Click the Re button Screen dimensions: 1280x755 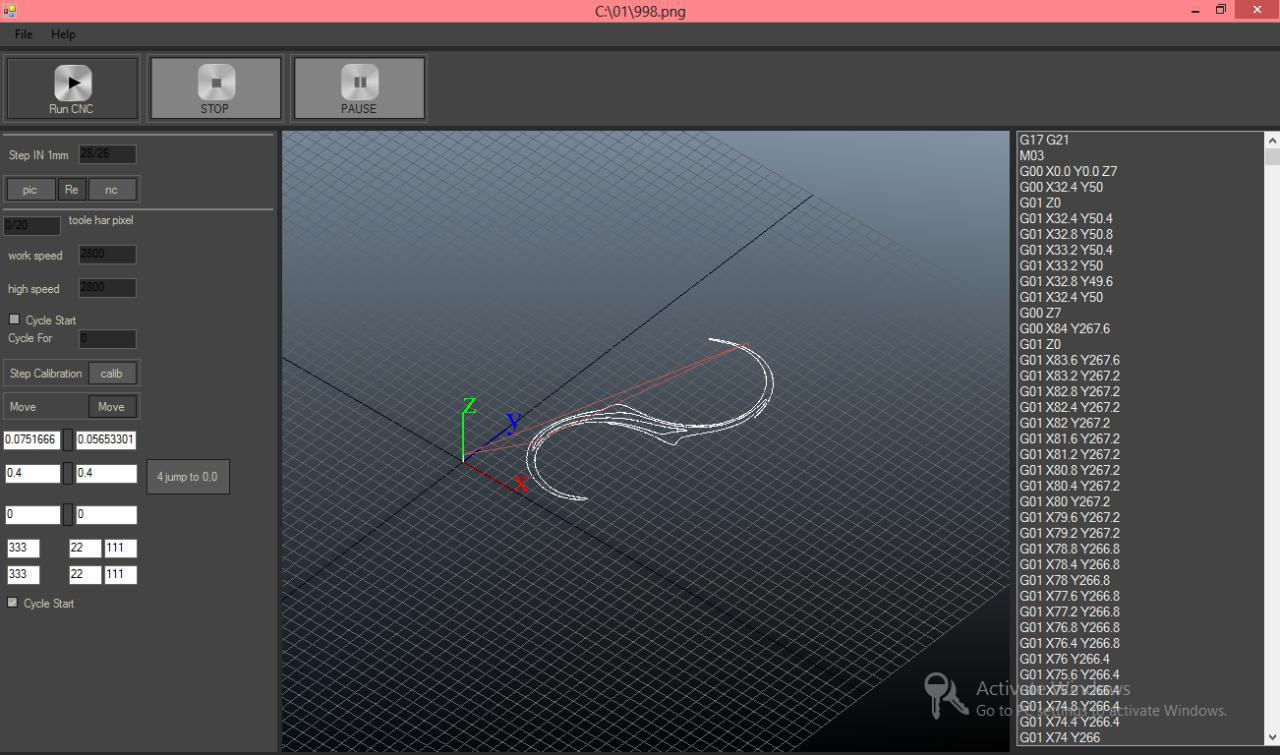pos(71,190)
